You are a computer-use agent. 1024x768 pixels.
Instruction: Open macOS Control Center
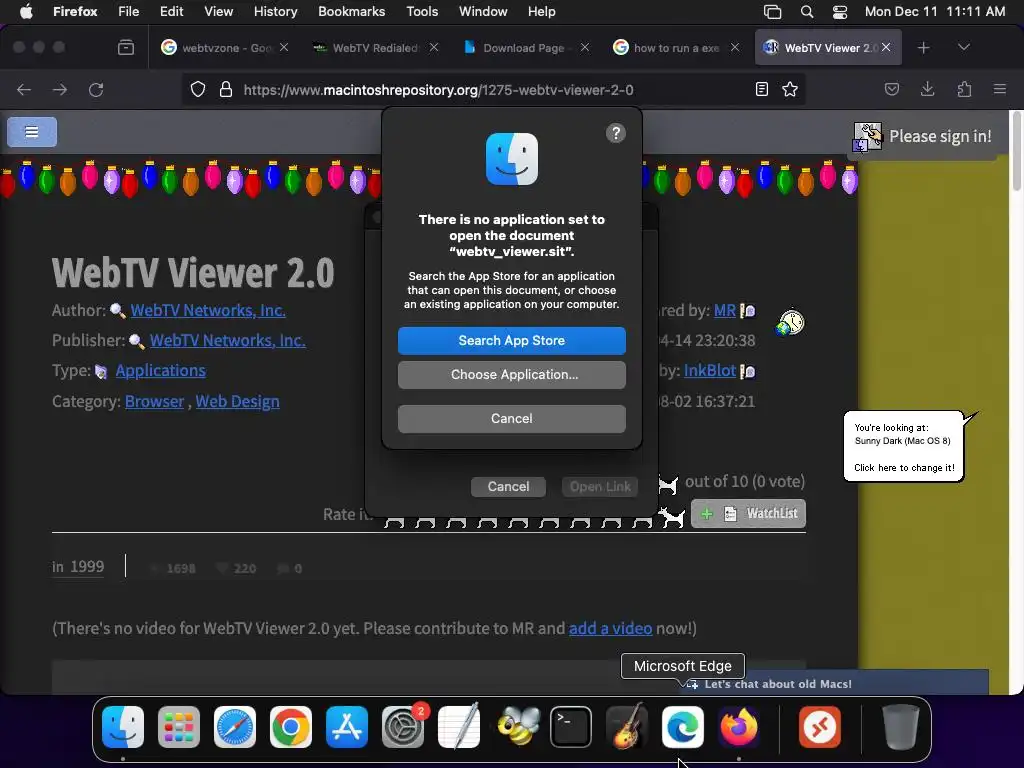click(x=840, y=12)
